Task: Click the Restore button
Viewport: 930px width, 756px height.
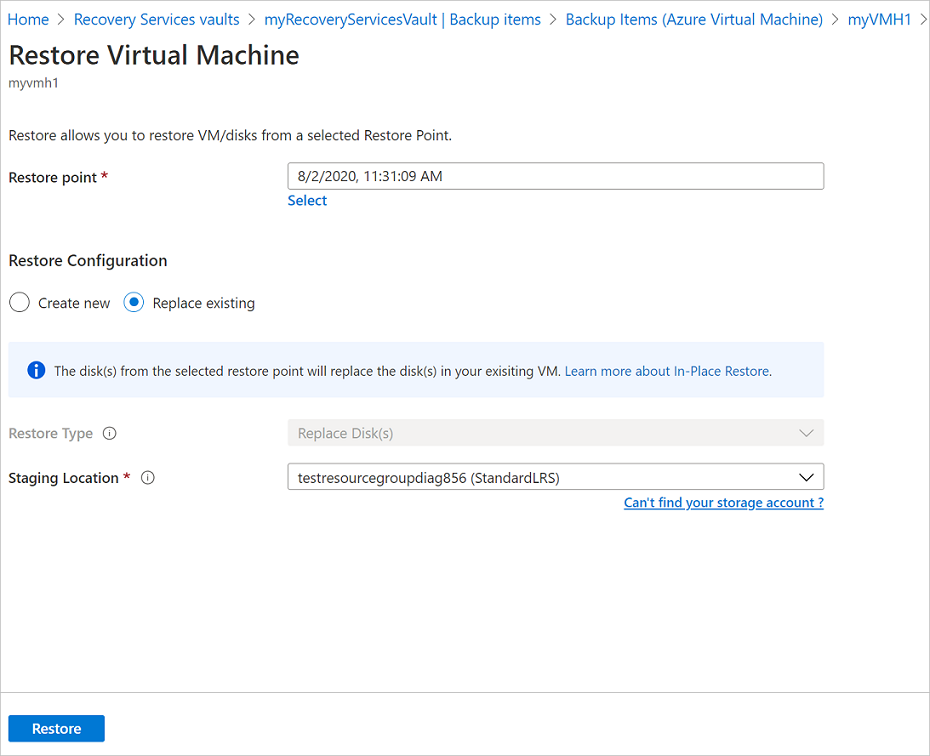Action: (56, 728)
